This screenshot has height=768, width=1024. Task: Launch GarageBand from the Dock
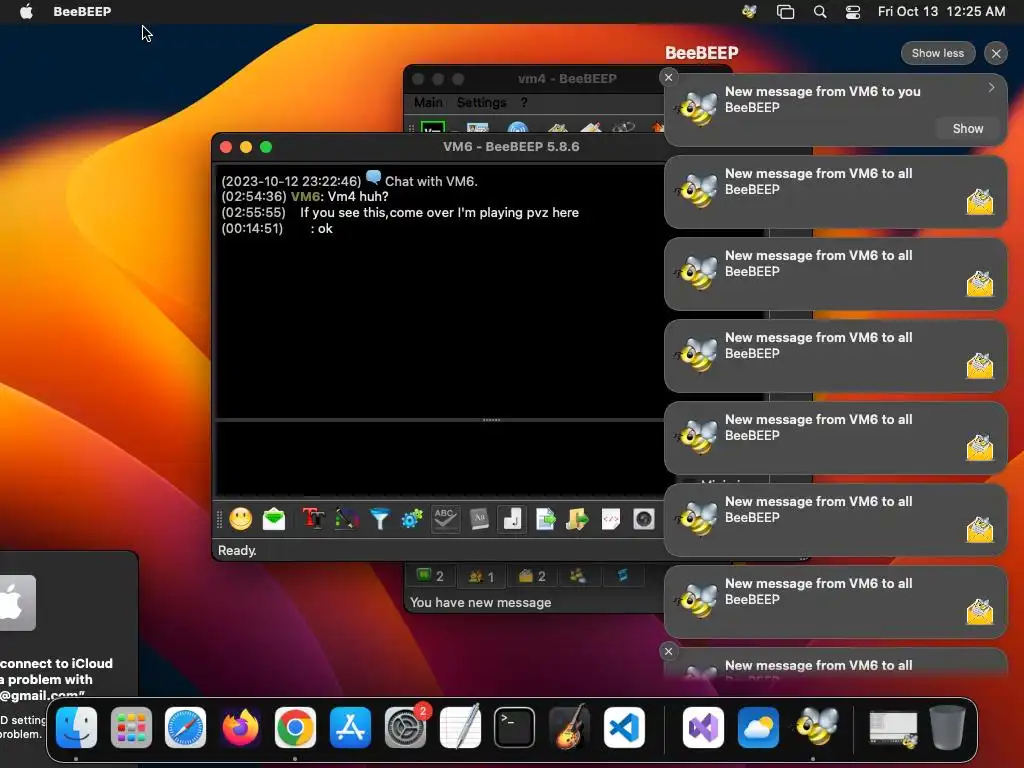click(x=569, y=727)
